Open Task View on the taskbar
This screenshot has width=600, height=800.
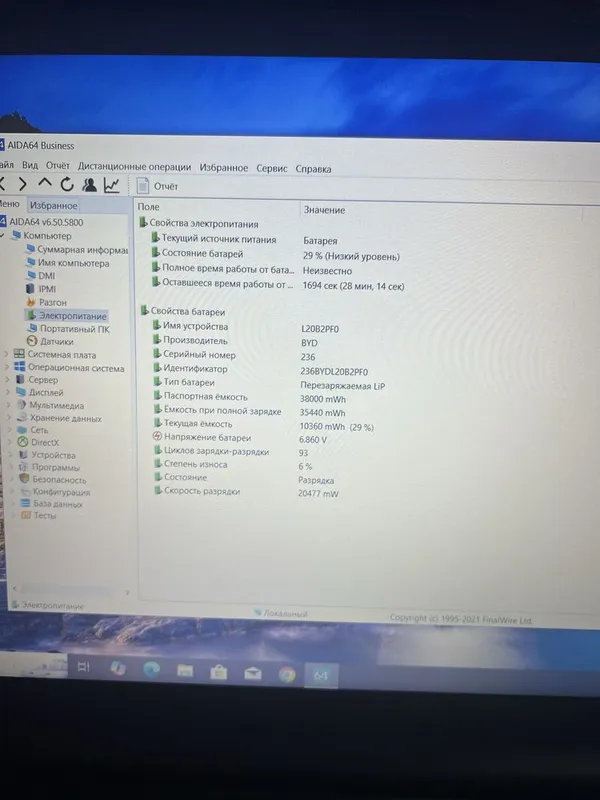tap(83, 666)
